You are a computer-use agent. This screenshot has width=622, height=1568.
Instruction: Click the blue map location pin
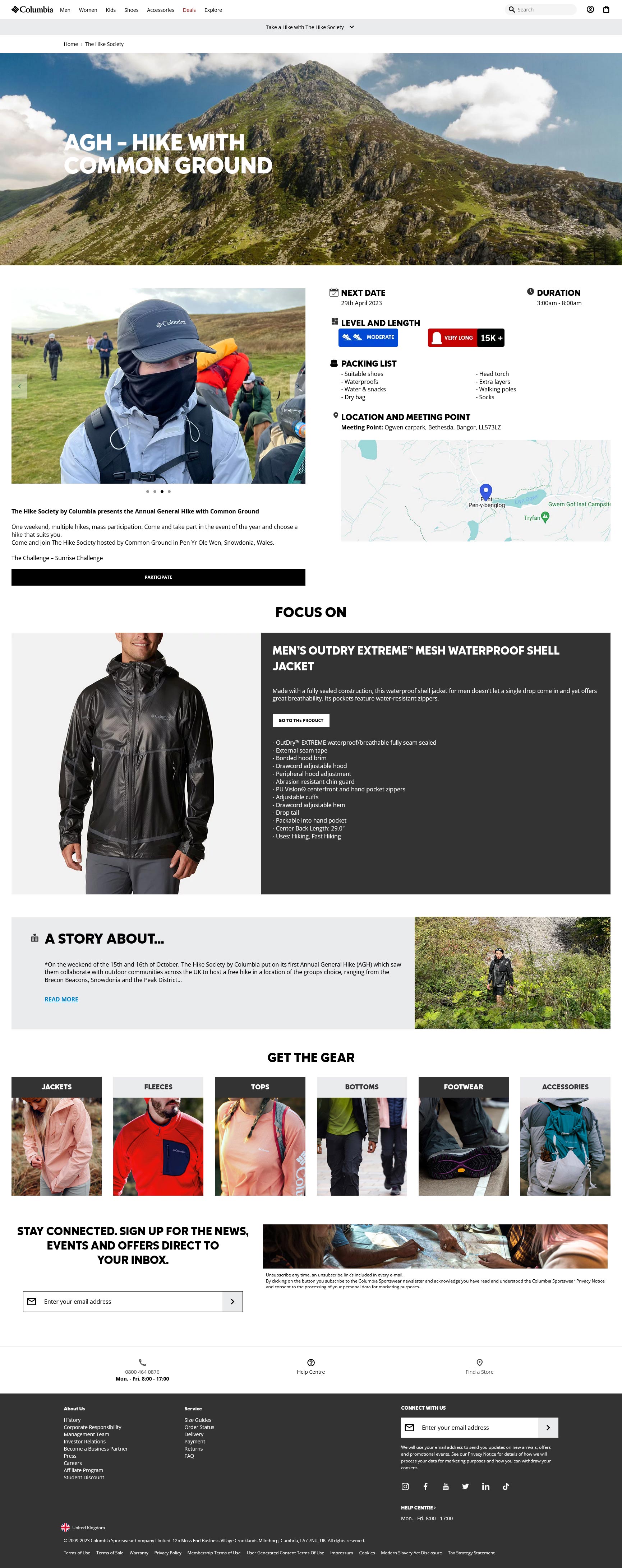pyautogui.click(x=485, y=490)
